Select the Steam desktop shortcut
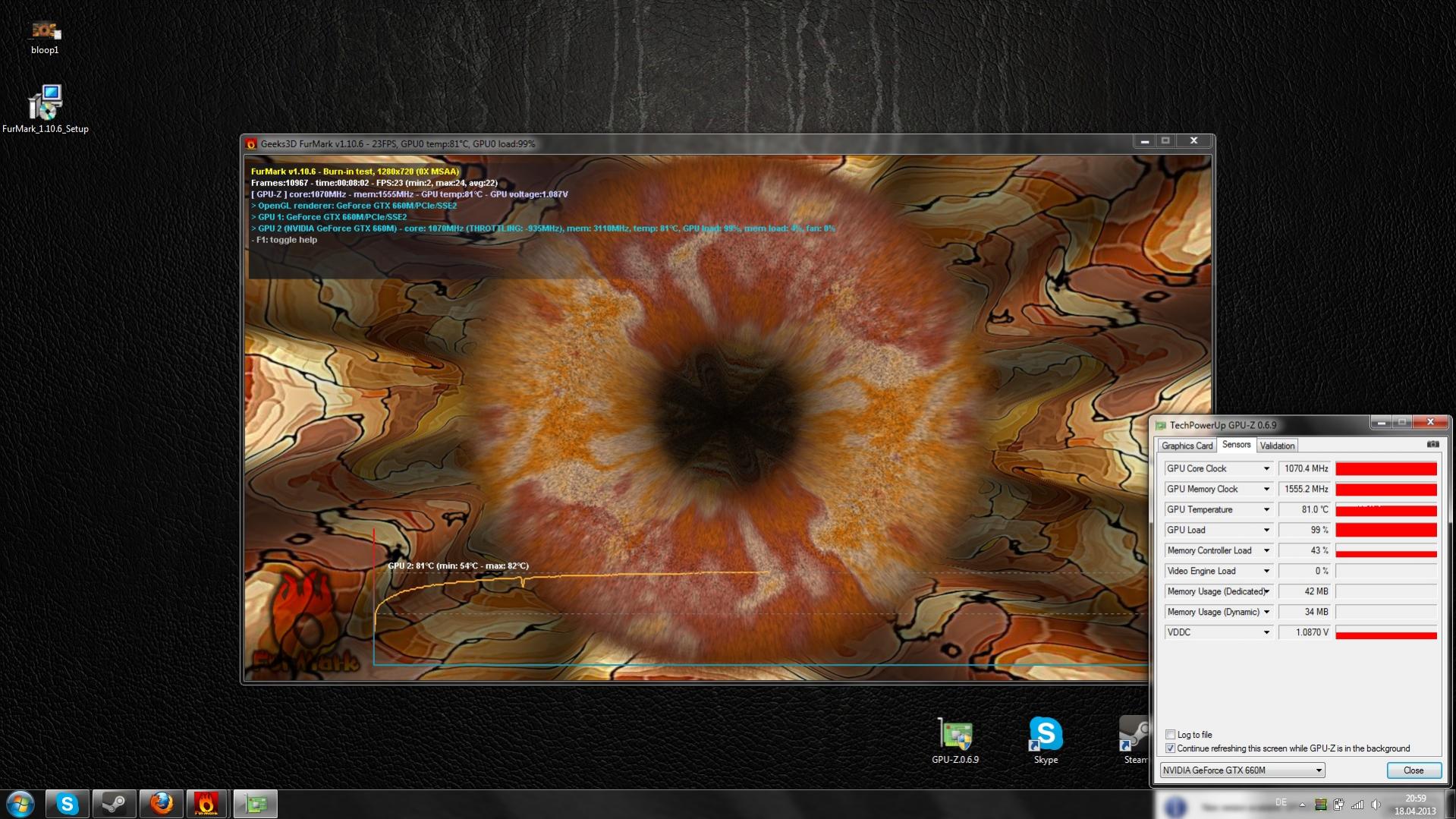This screenshot has width=1456, height=819. tap(1135, 741)
